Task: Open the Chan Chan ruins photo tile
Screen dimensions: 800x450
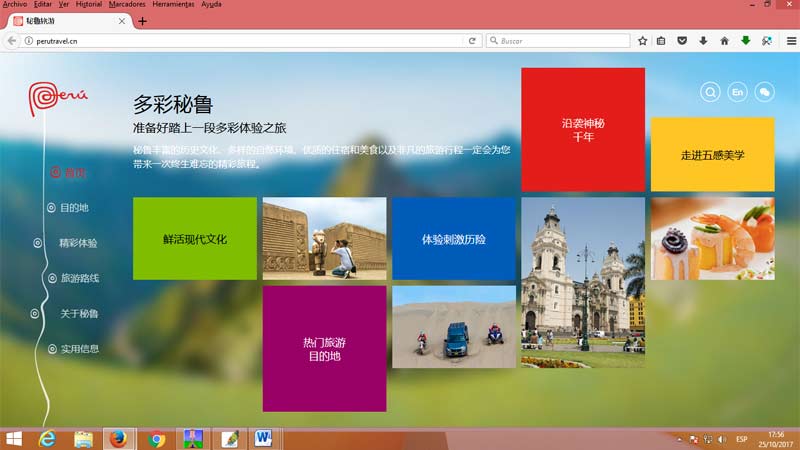Action: 324,239
